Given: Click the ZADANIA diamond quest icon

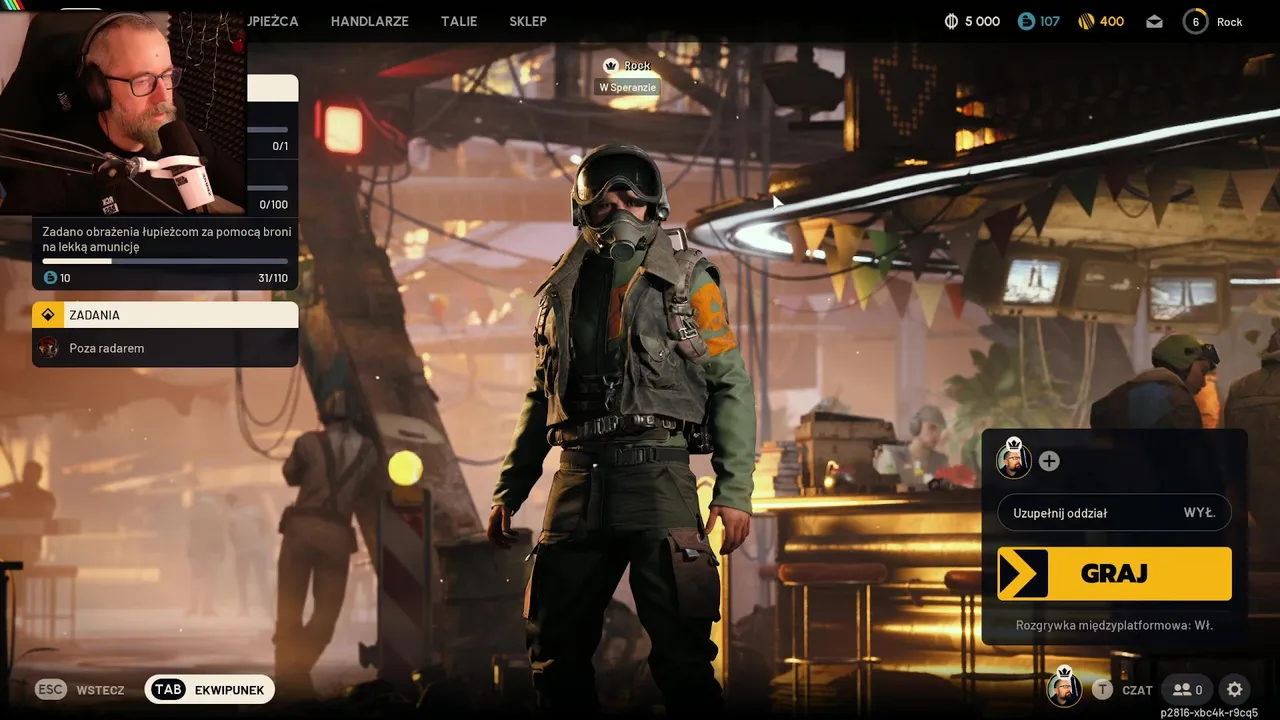Looking at the screenshot, I should pyautogui.click(x=47, y=315).
